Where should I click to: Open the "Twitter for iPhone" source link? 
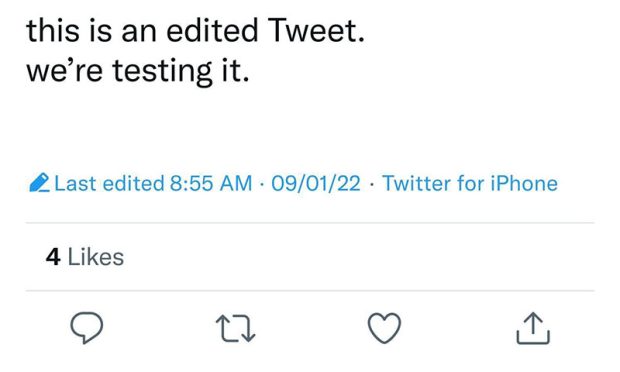point(470,183)
